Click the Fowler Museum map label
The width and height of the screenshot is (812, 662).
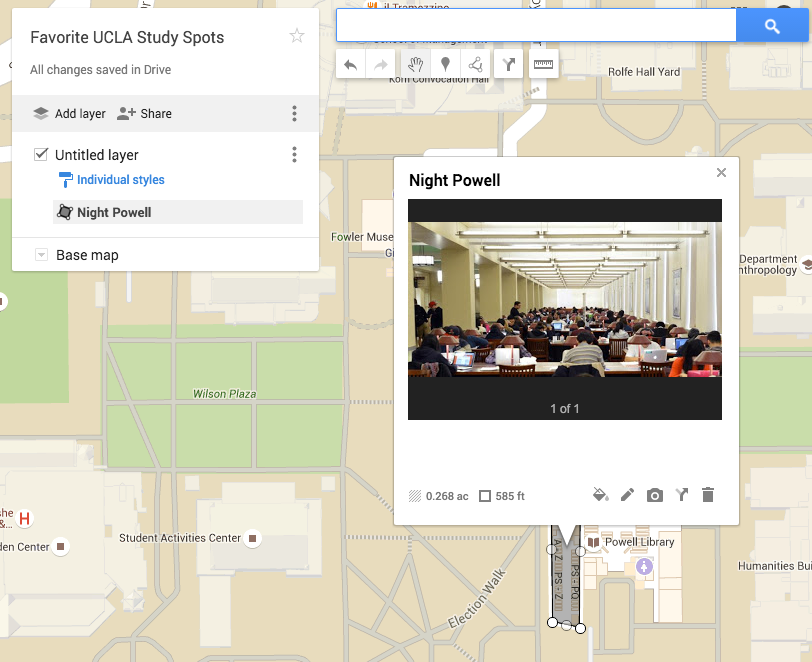(362, 237)
